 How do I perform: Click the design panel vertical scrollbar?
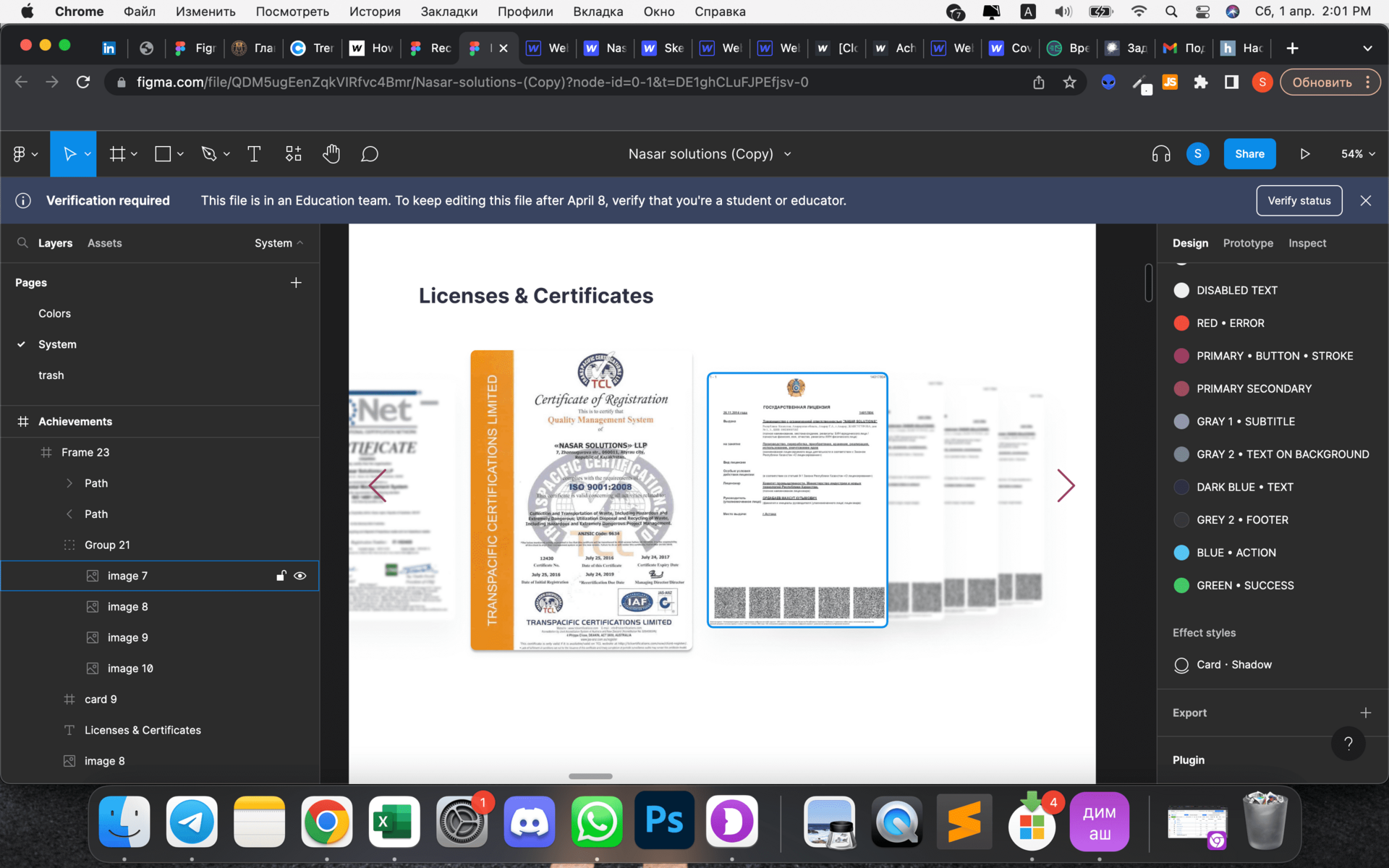coord(1149,283)
